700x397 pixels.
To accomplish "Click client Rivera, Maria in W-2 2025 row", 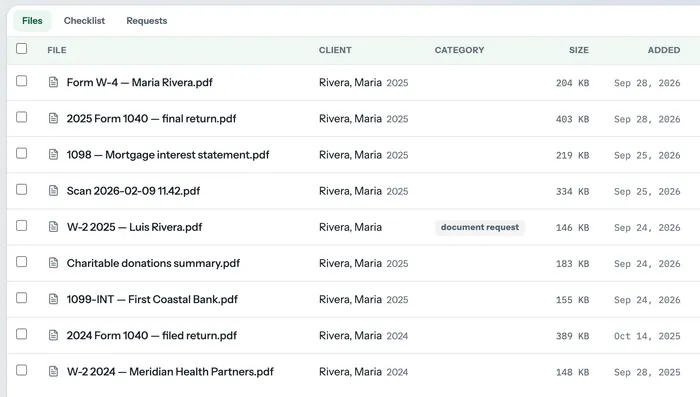I will 350,227.
